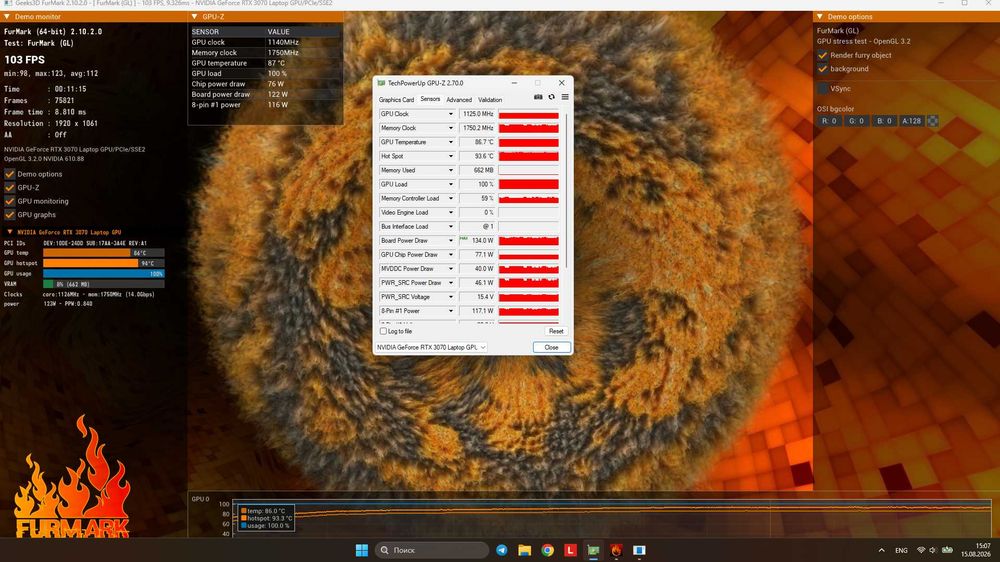Click the Close button in GPU-Z
This screenshot has width=1000, height=562.
click(x=552, y=347)
